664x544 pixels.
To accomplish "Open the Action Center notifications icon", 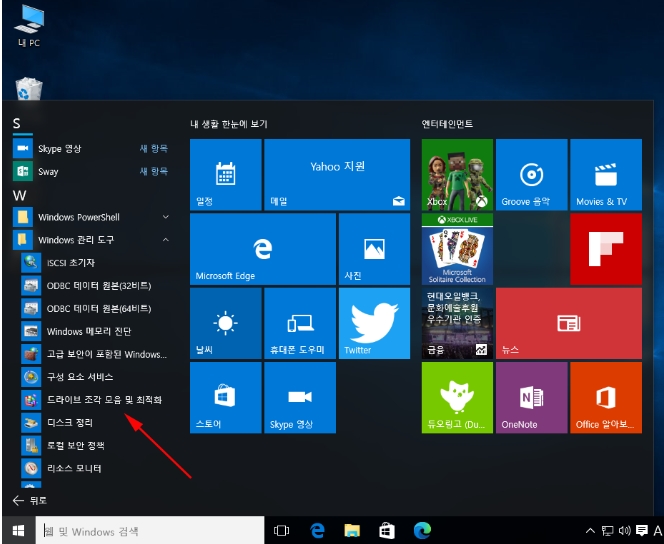I will [x=642, y=530].
